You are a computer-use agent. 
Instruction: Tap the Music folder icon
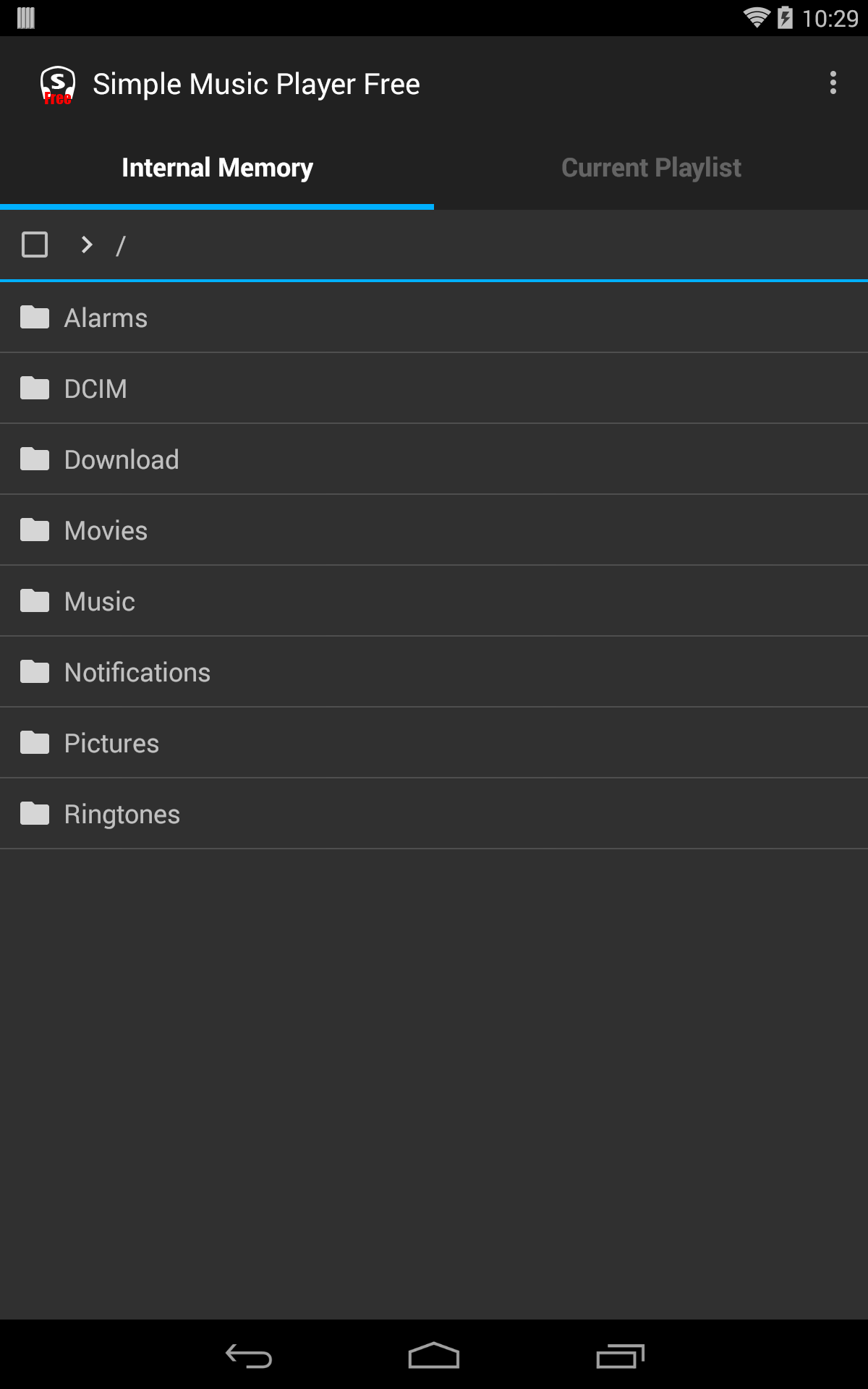click(x=35, y=600)
